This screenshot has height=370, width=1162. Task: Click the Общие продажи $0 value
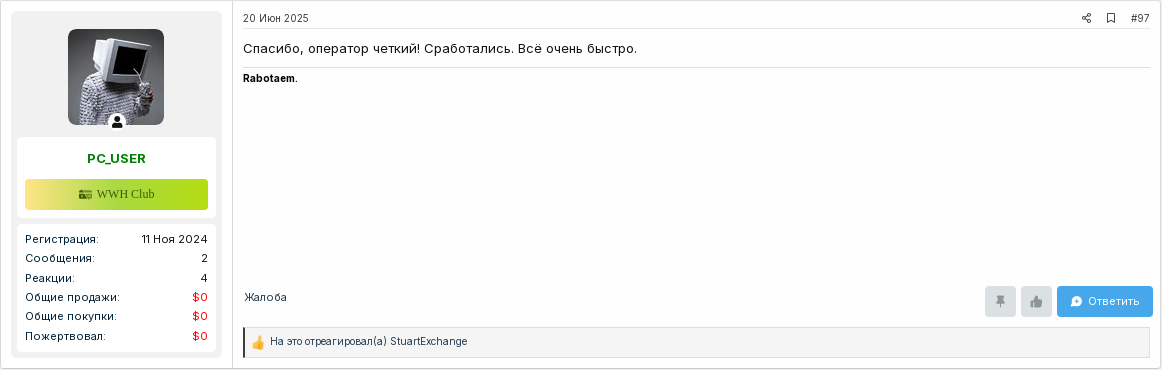click(x=200, y=297)
